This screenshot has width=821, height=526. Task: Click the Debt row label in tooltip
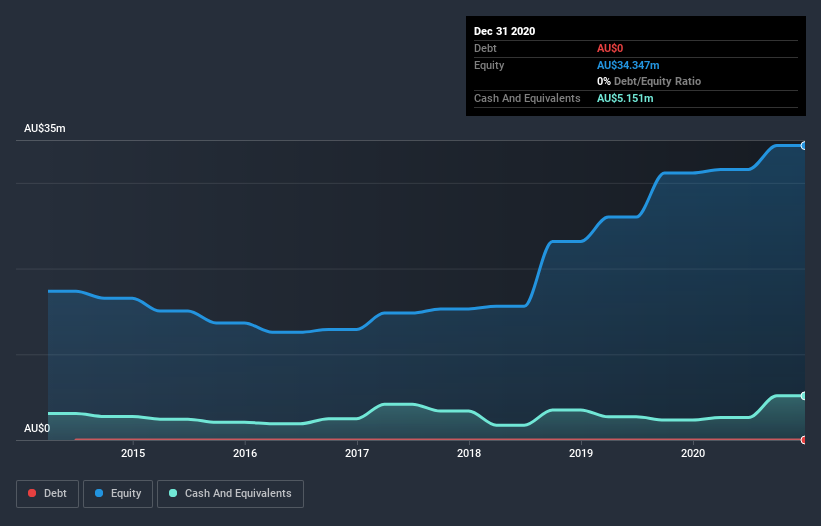[x=485, y=48]
